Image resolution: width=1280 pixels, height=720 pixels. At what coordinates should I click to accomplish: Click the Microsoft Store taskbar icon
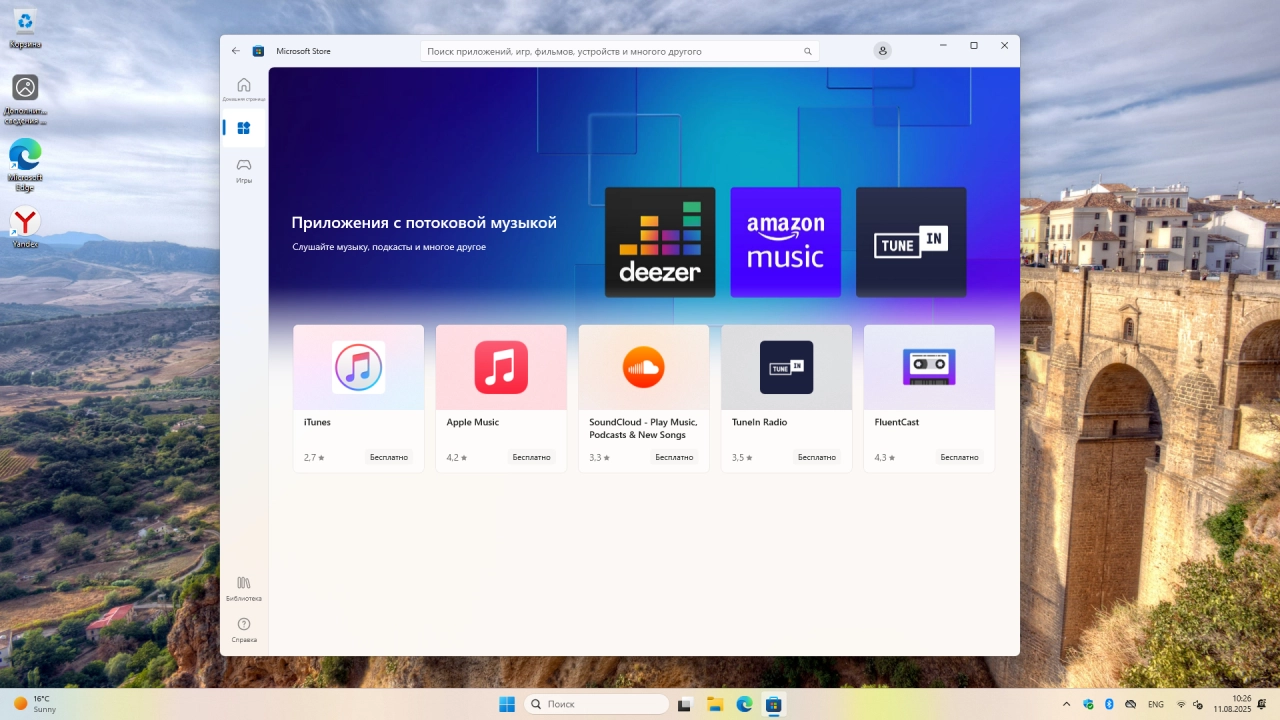(773, 704)
